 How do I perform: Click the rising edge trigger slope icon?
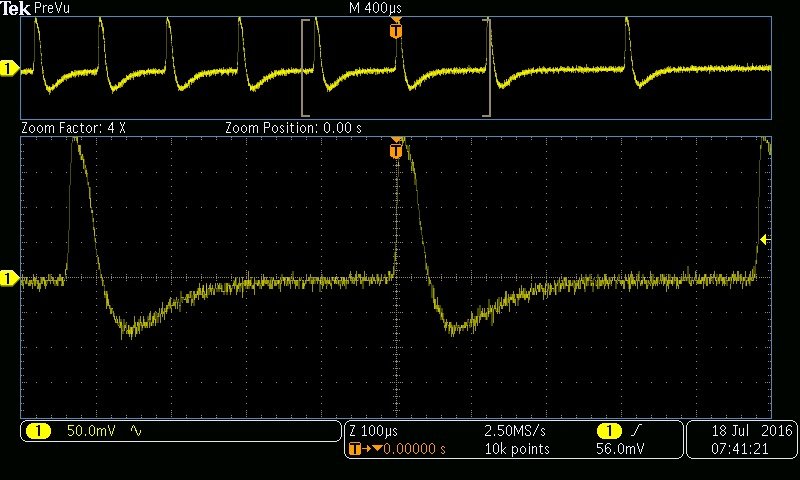click(636, 431)
